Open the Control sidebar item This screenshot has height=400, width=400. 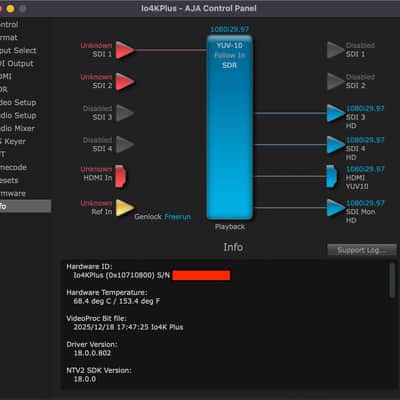(x=9, y=25)
